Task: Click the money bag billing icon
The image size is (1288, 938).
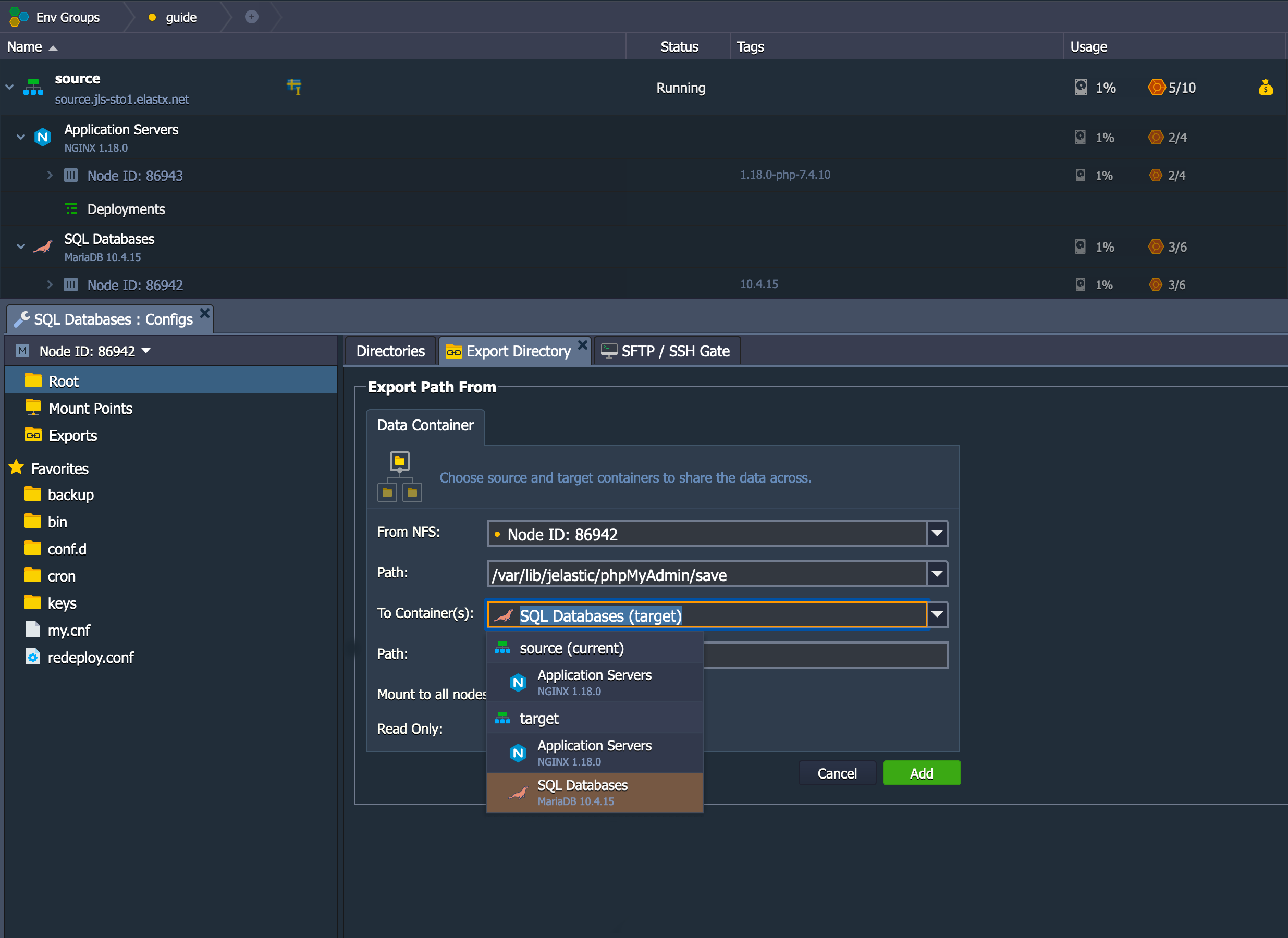Action: 1265,88
